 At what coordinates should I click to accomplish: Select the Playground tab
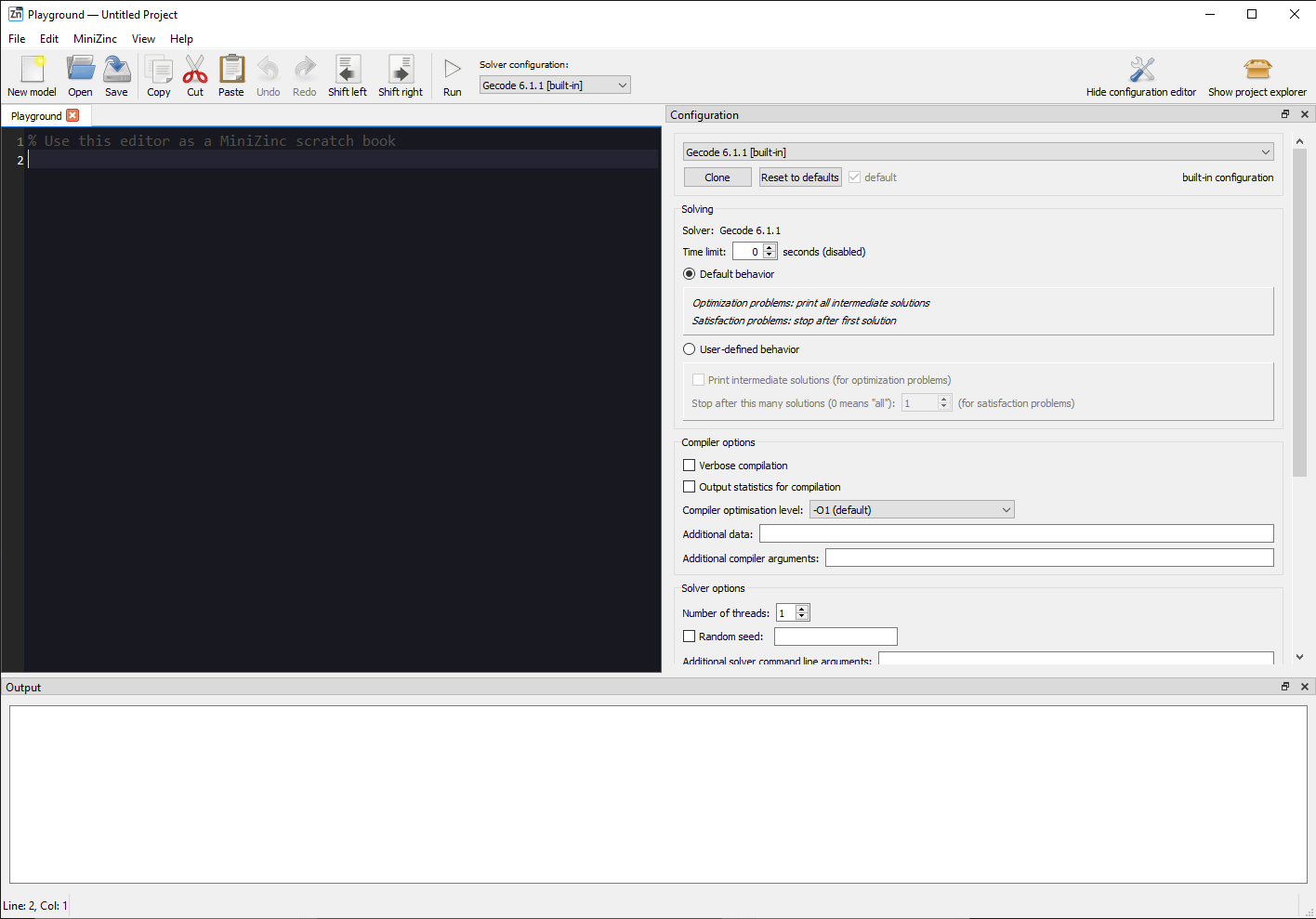click(37, 115)
